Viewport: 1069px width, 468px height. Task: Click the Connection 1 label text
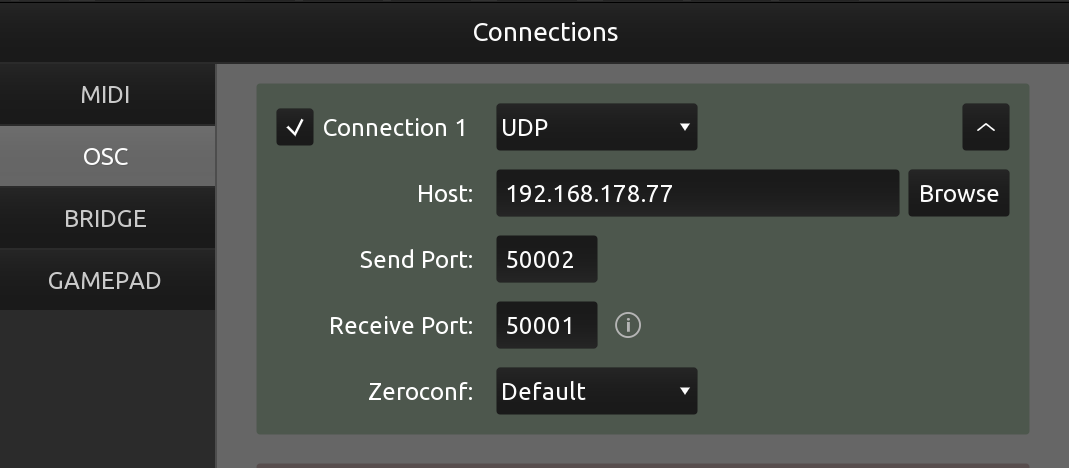pyautogui.click(x=395, y=128)
